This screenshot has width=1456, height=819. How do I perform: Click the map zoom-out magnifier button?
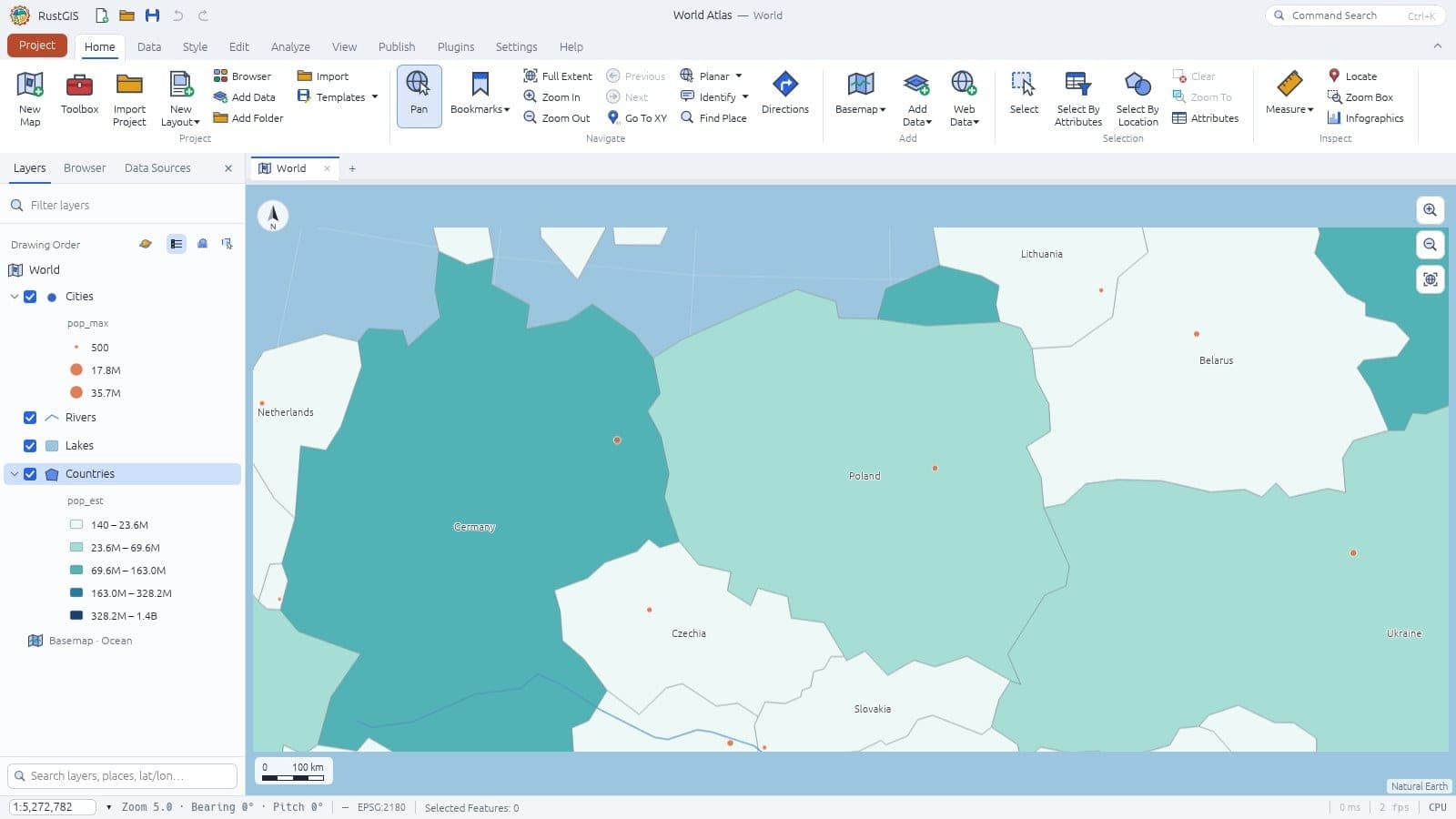point(1431,245)
